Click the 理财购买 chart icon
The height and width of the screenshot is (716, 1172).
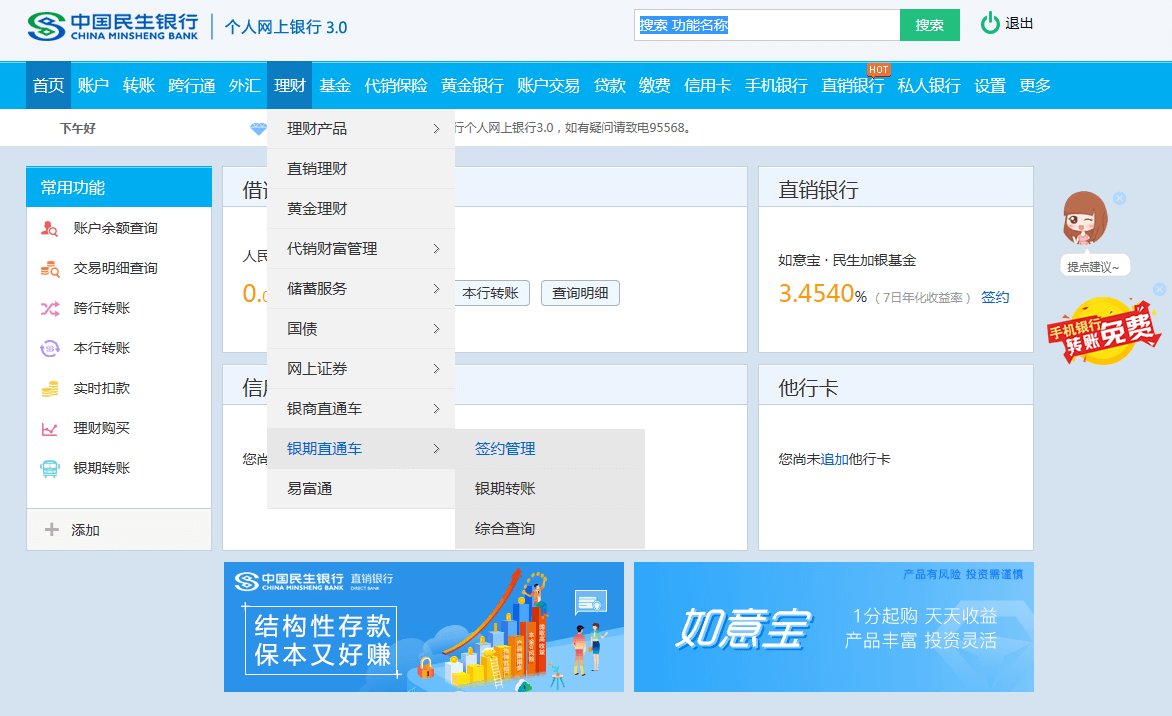coord(49,428)
